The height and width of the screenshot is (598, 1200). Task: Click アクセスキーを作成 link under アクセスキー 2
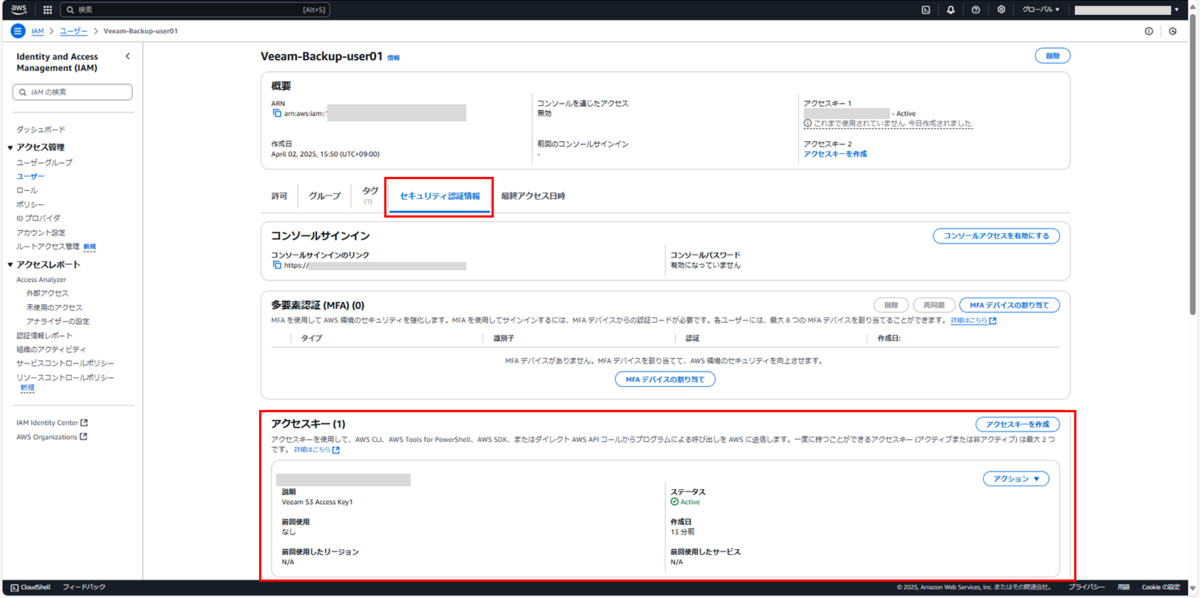(x=835, y=154)
